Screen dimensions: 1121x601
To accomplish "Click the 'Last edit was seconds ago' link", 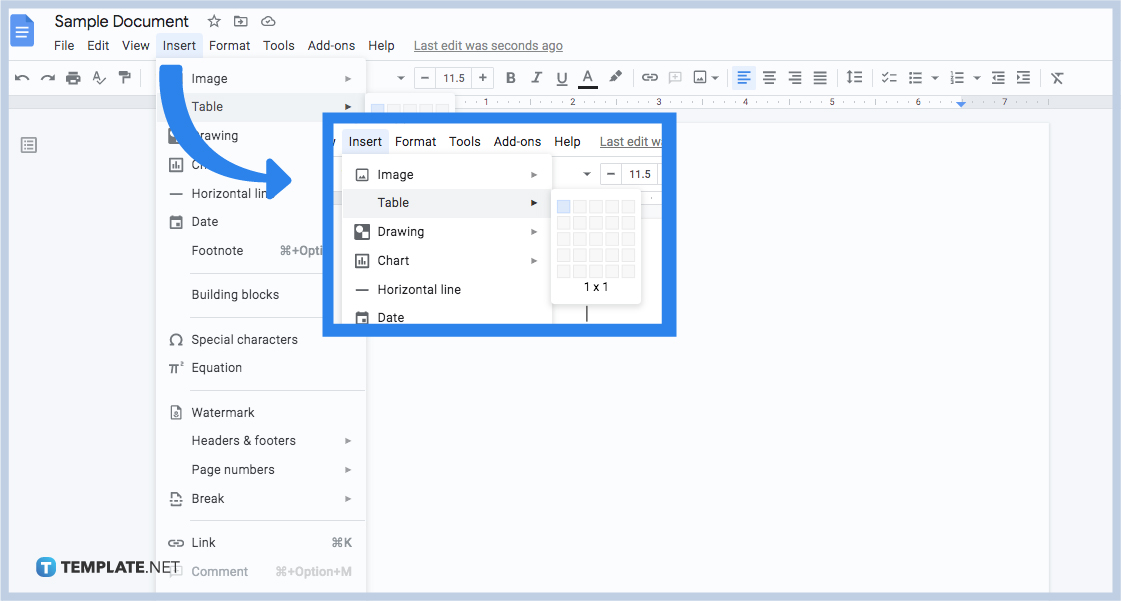I will point(488,45).
